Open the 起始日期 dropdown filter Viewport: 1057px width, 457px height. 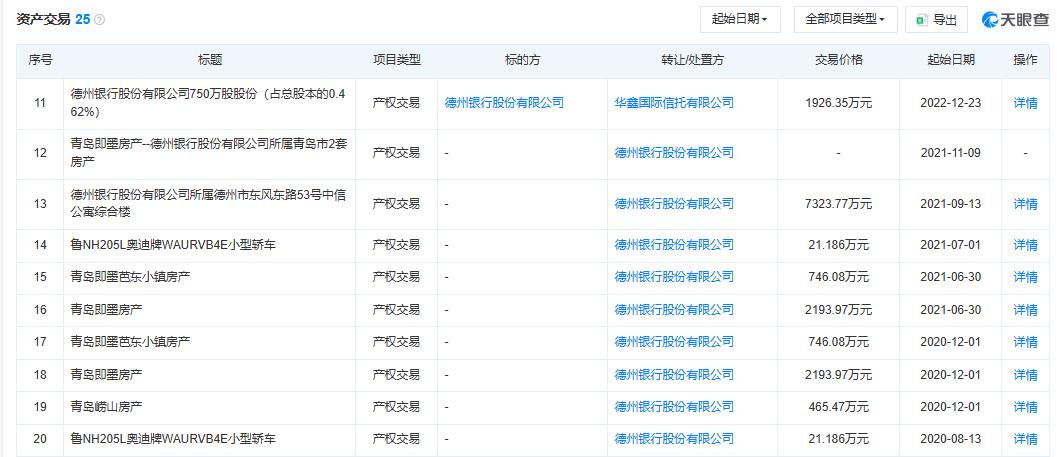740,20
